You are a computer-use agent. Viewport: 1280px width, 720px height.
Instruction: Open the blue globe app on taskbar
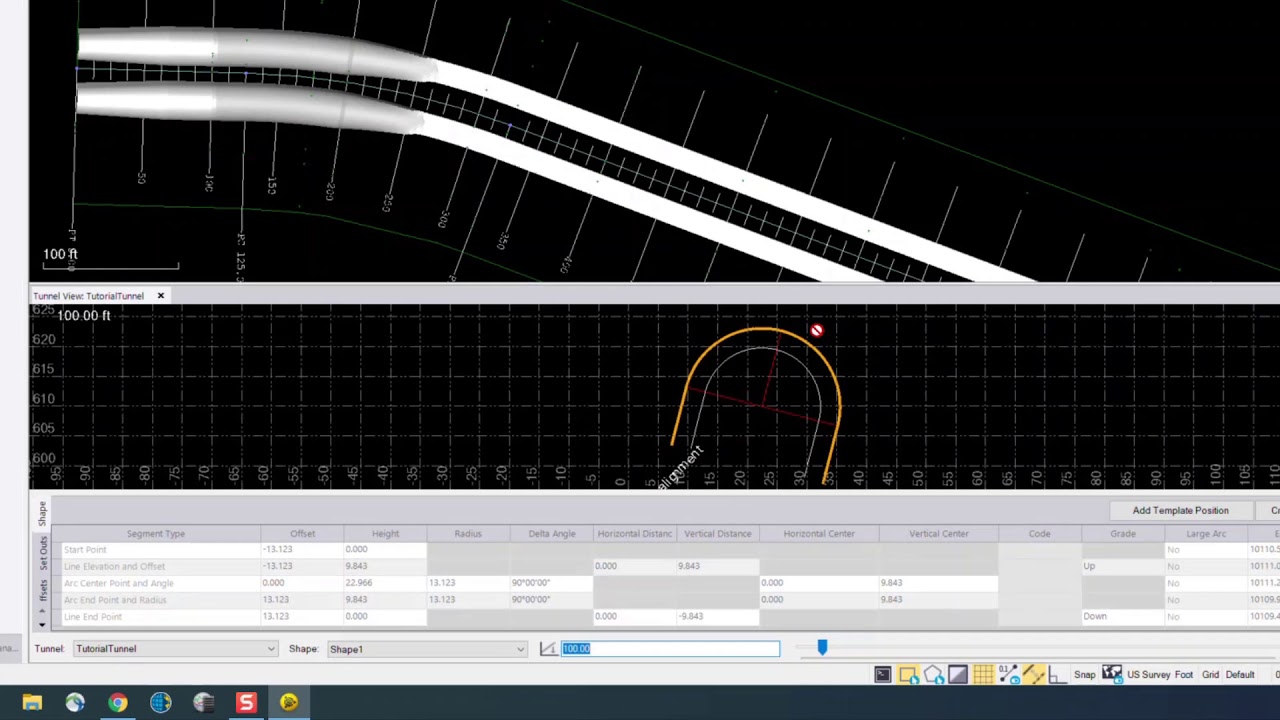click(x=161, y=703)
